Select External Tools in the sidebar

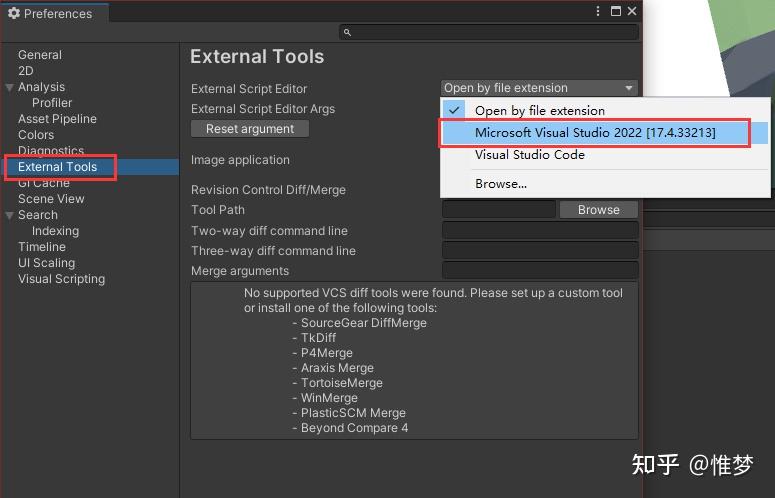point(57,167)
